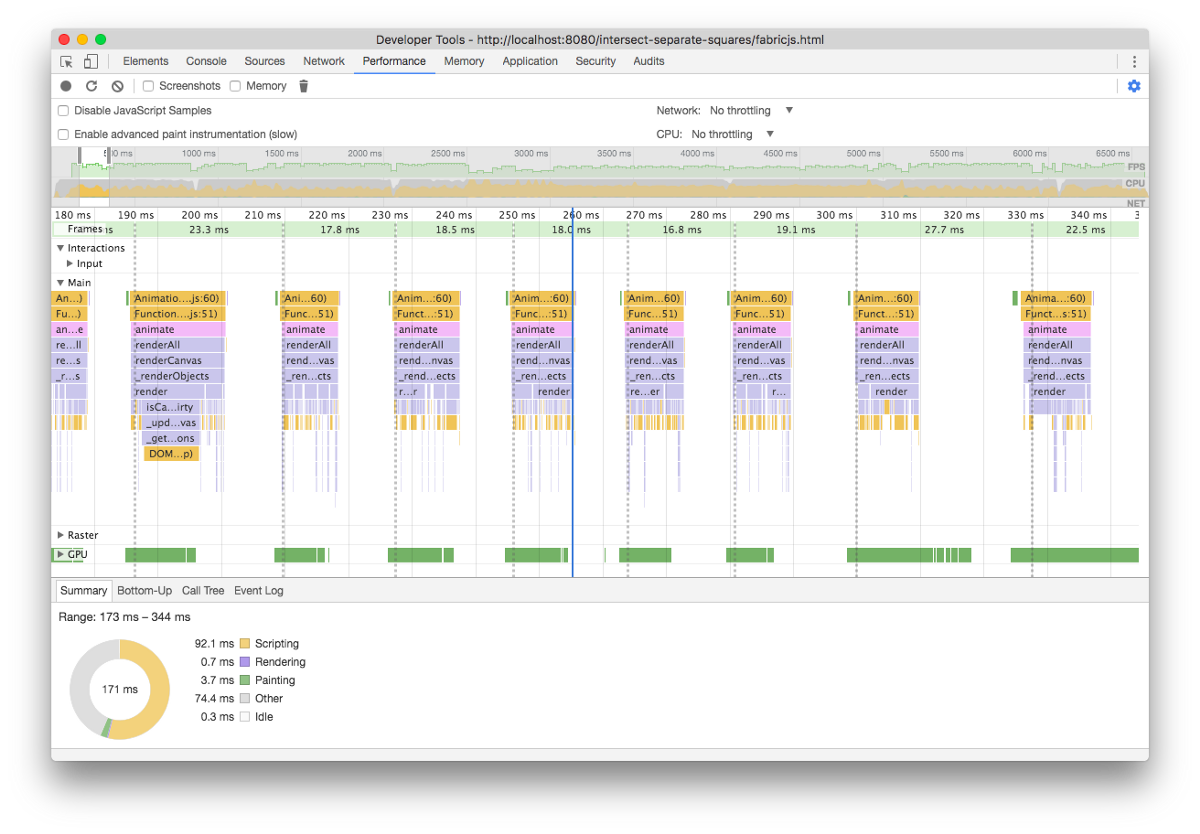Open the CPU throttling dropdown
This screenshot has height=834, width=1200.
tap(733, 134)
